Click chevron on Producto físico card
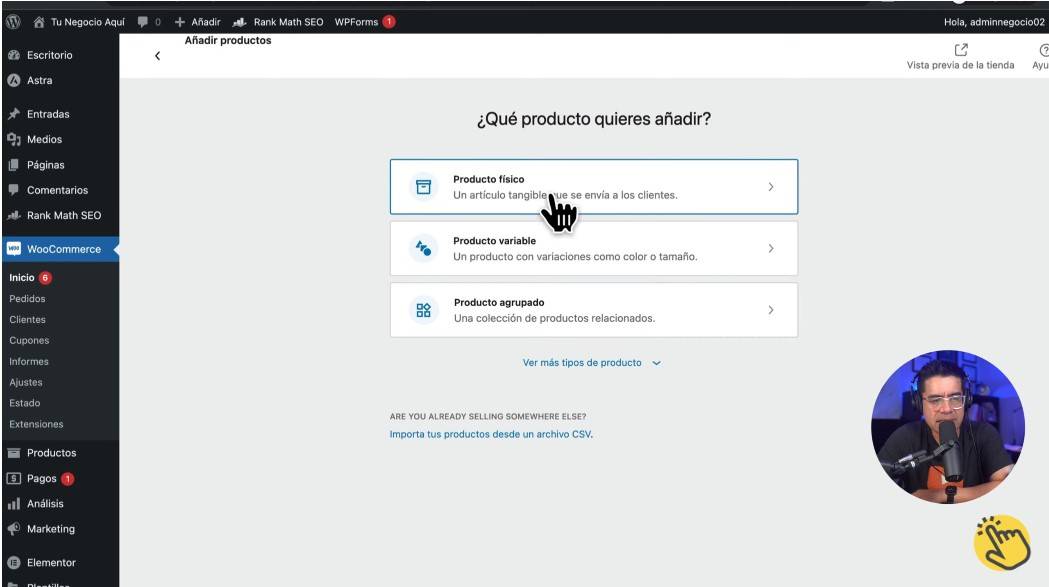This screenshot has width=1049, height=587. coord(771,187)
